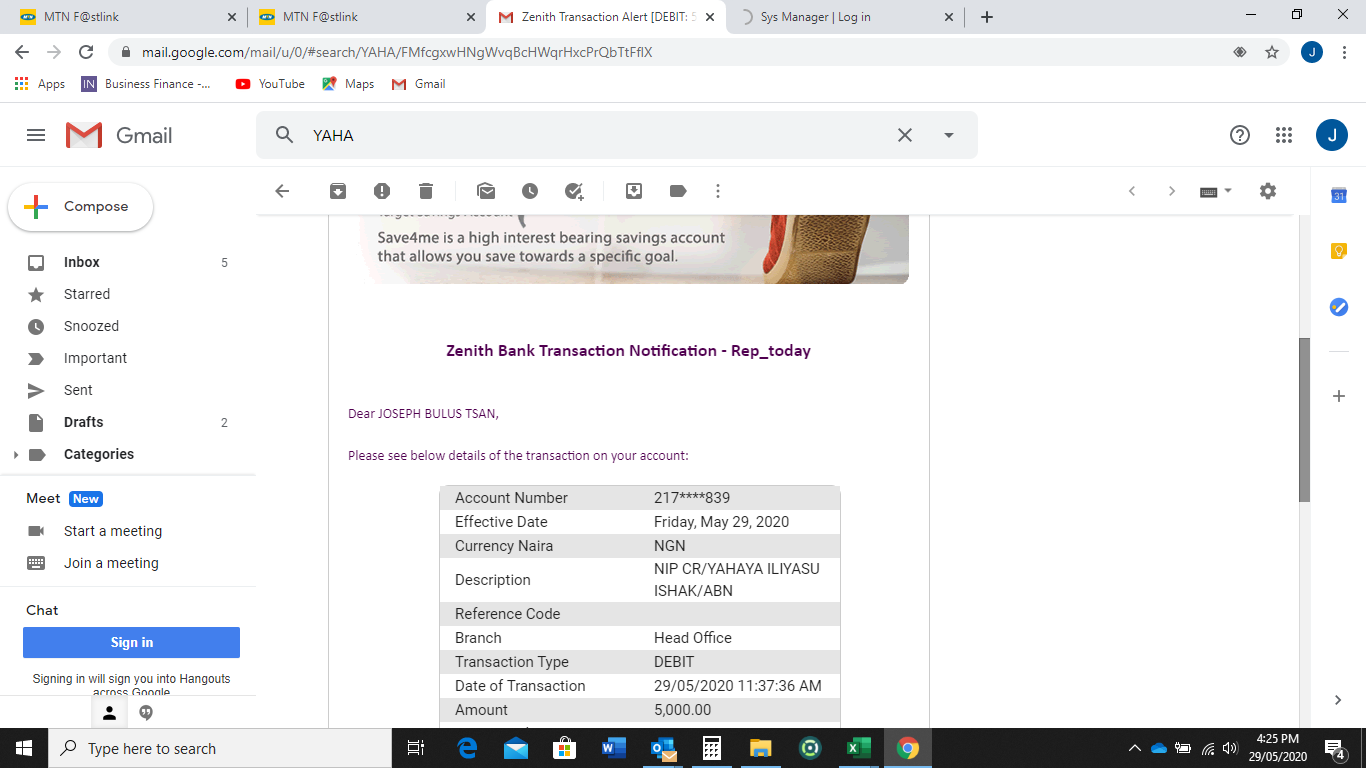Hide the side panel chevron
The image size is (1366, 768).
pyautogui.click(x=1339, y=700)
